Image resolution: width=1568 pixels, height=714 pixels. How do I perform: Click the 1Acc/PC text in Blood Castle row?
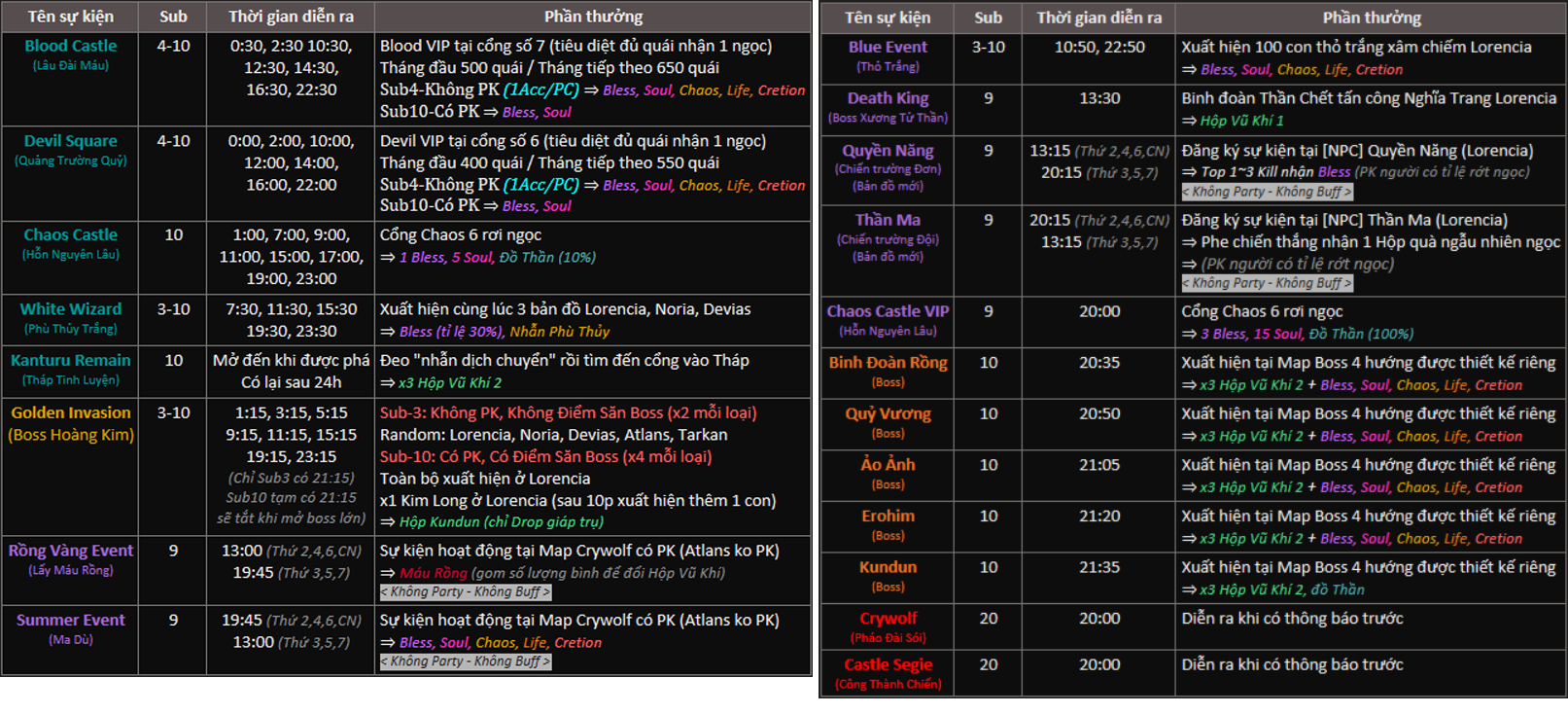click(x=541, y=89)
